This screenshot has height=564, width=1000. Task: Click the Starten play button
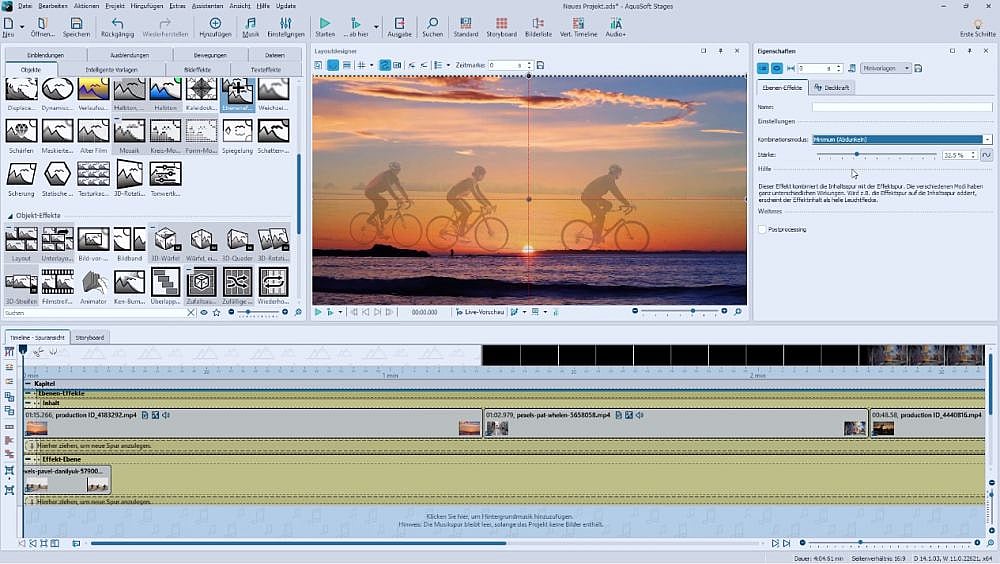pos(325,27)
